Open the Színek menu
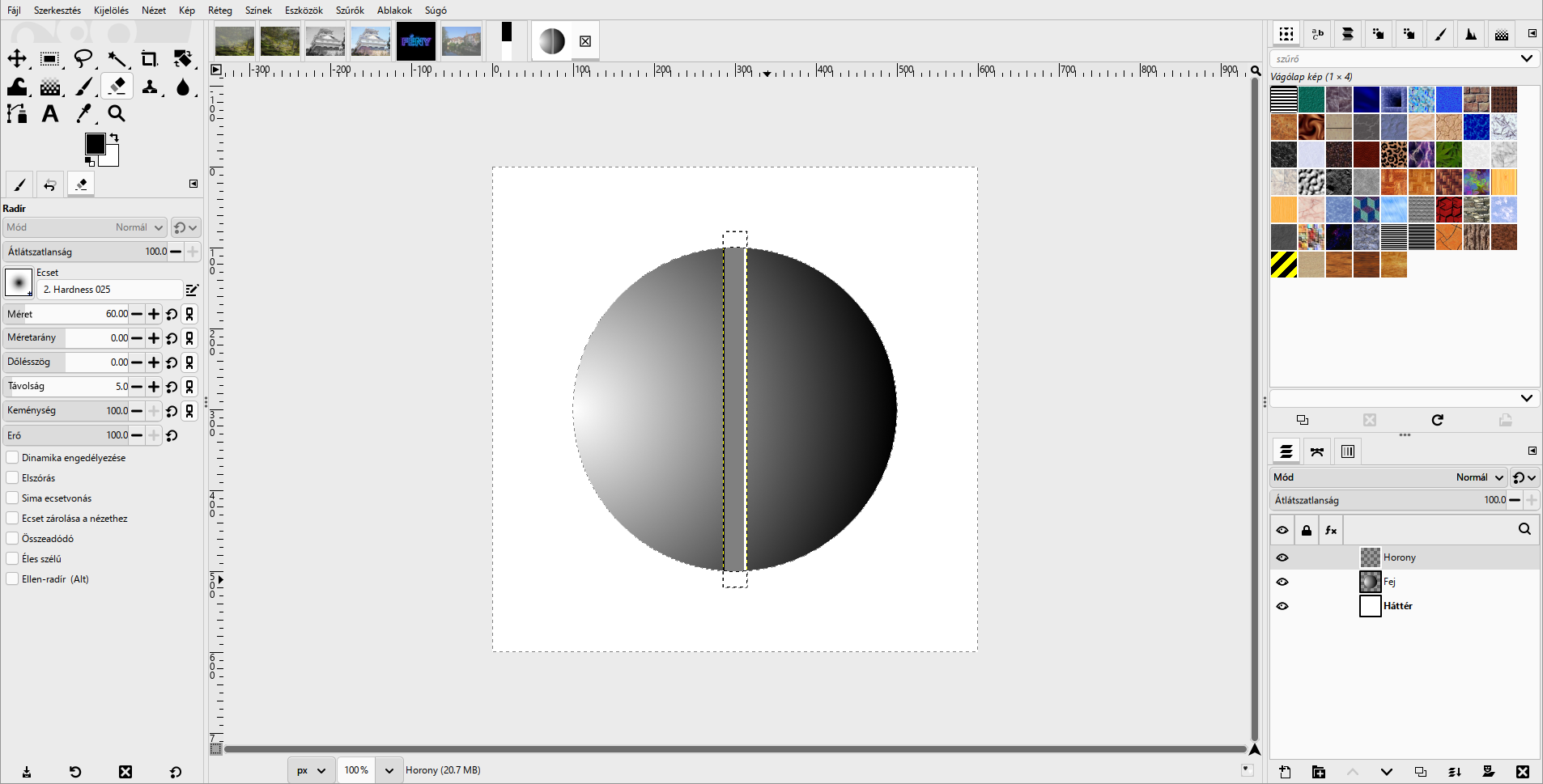Viewport: 1543px width, 784px height. click(x=258, y=11)
